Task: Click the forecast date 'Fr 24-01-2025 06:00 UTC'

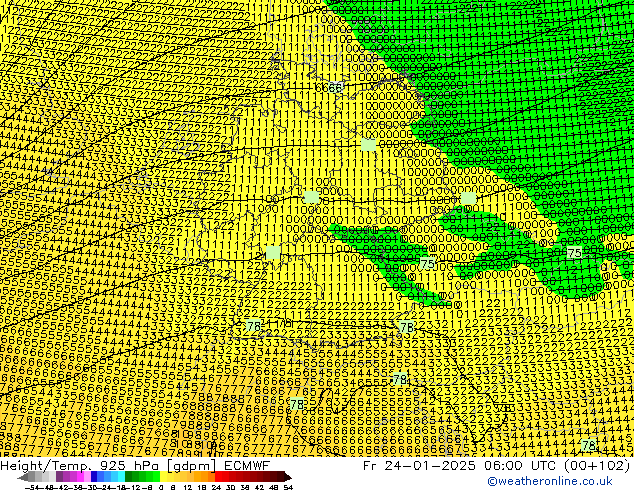Action: coord(460,465)
